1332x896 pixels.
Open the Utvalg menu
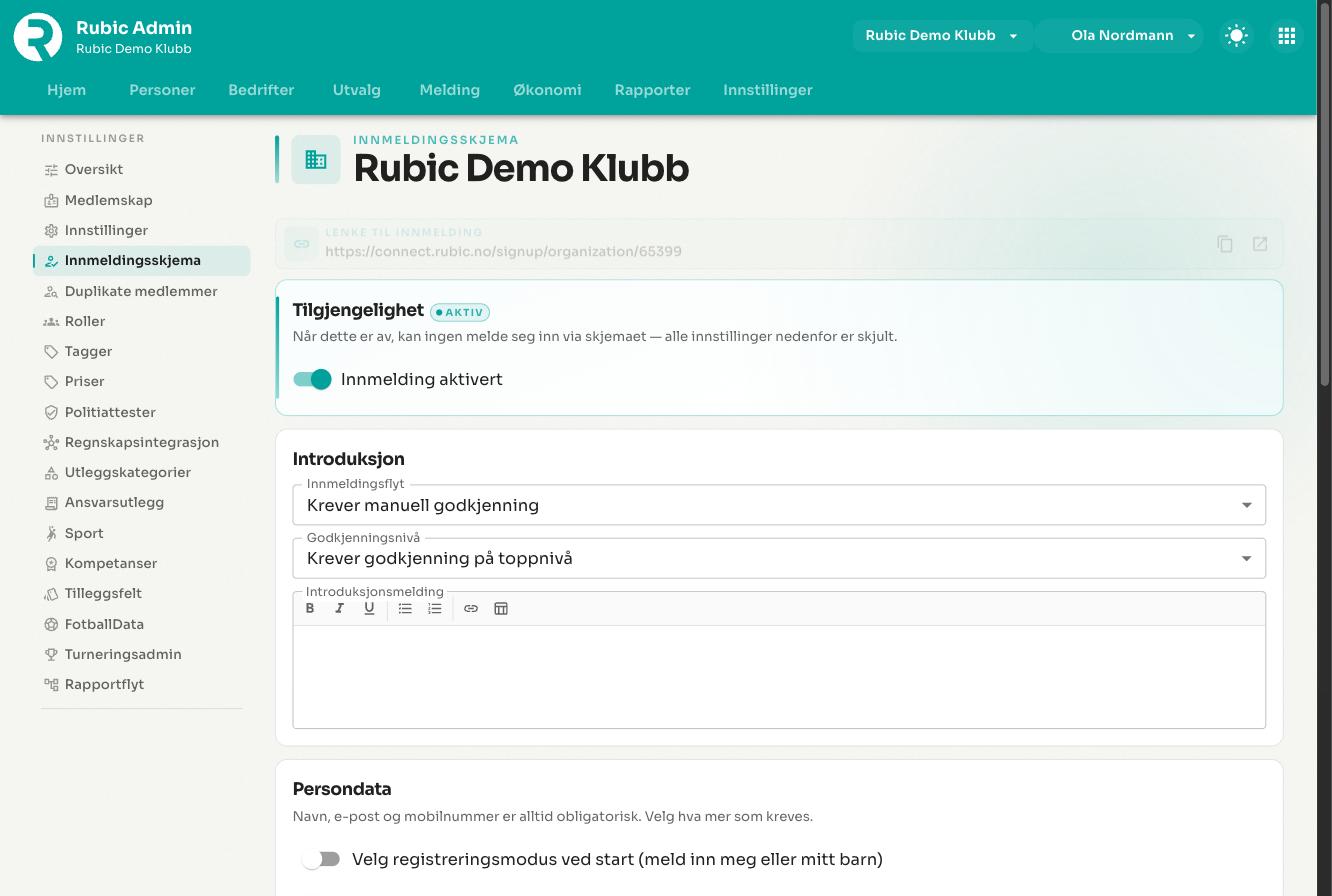[357, 90]
